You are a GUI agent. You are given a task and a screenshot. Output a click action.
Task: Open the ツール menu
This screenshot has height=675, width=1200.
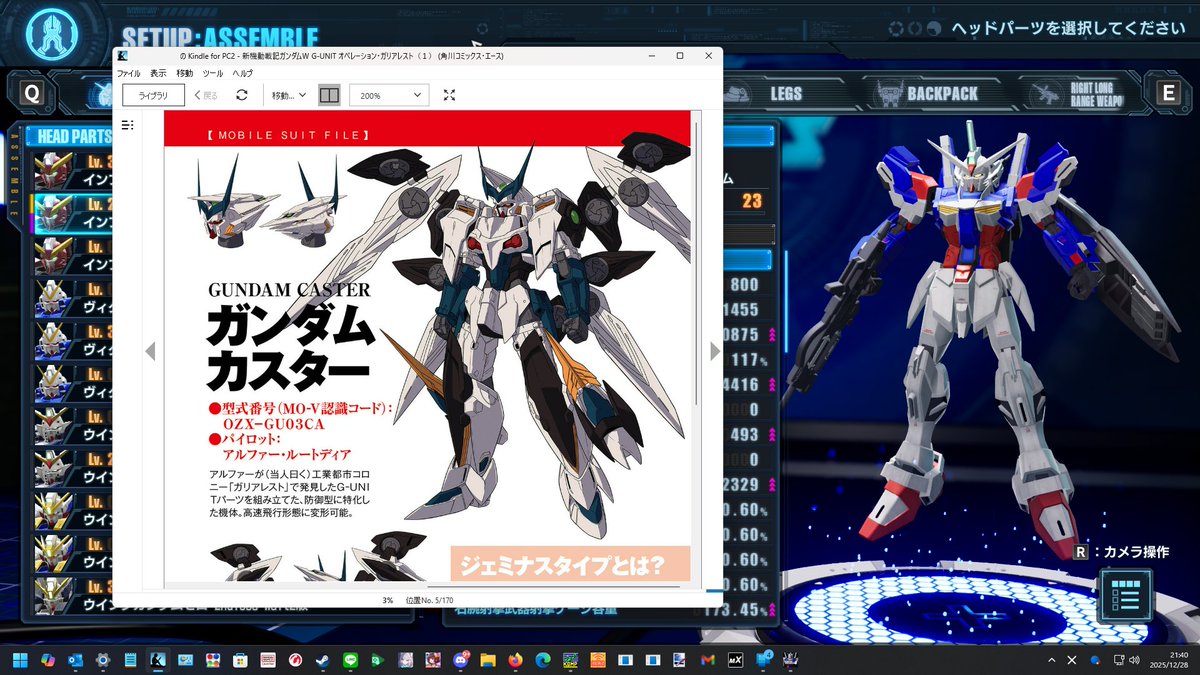(x=213, y=73)
